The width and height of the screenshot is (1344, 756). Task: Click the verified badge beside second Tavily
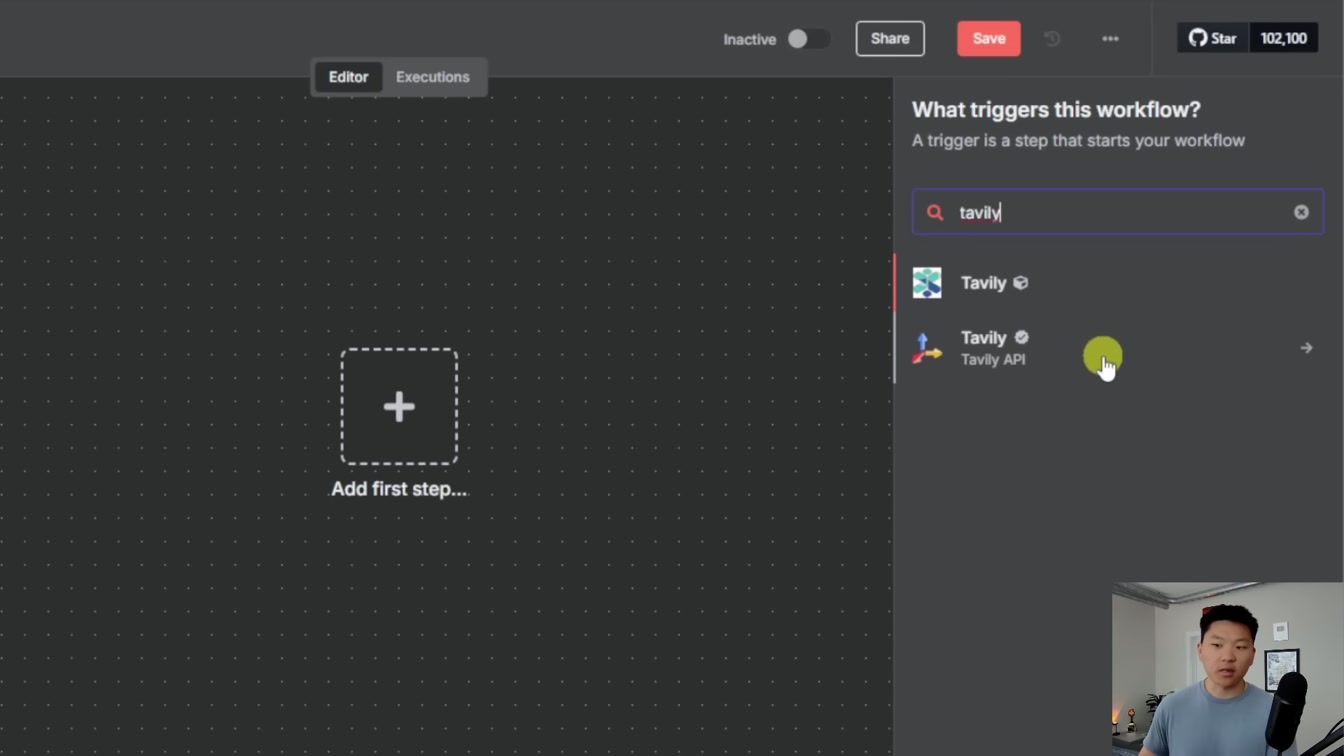coord(1021,338)
